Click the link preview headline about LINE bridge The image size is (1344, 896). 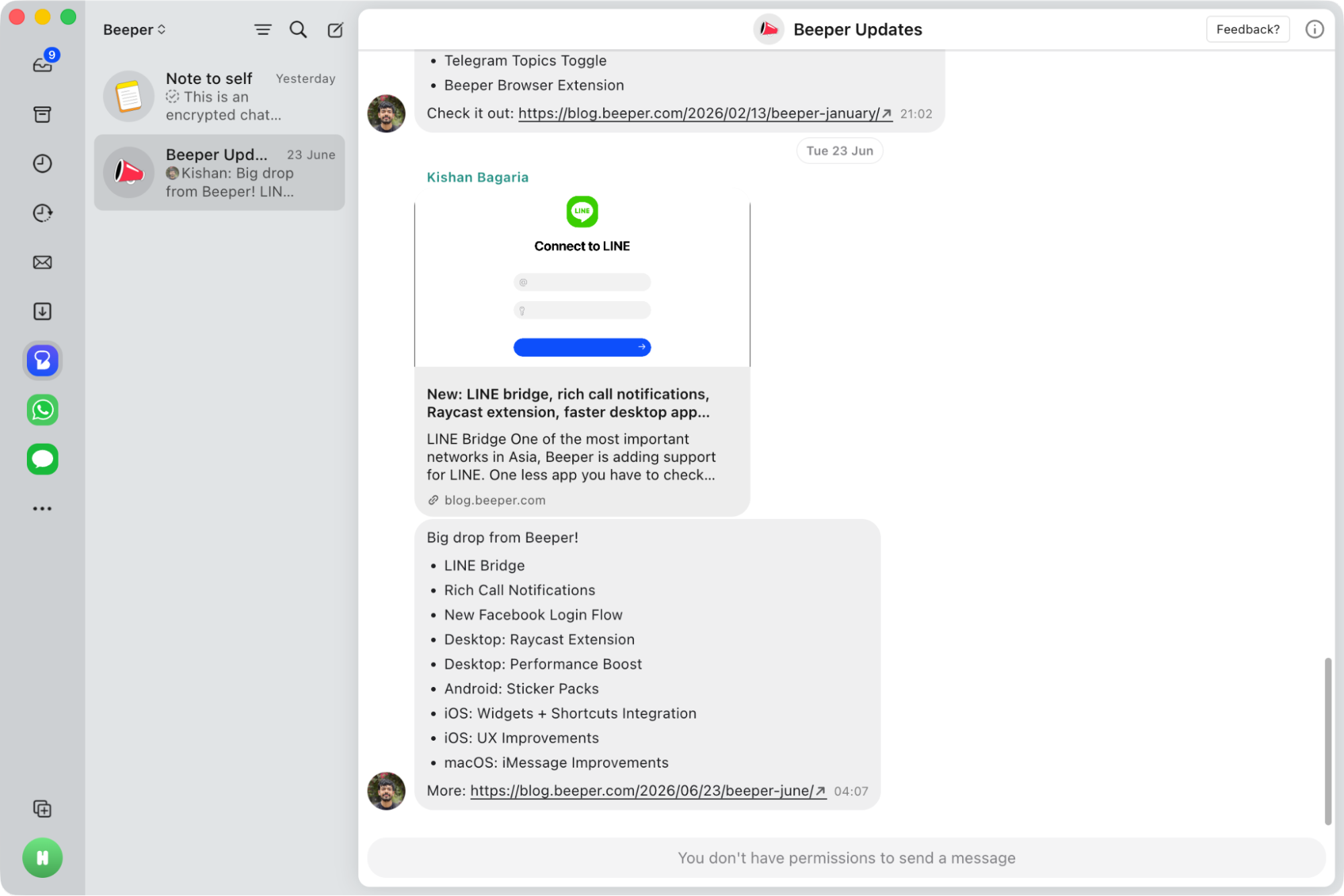tap(568, 403)
